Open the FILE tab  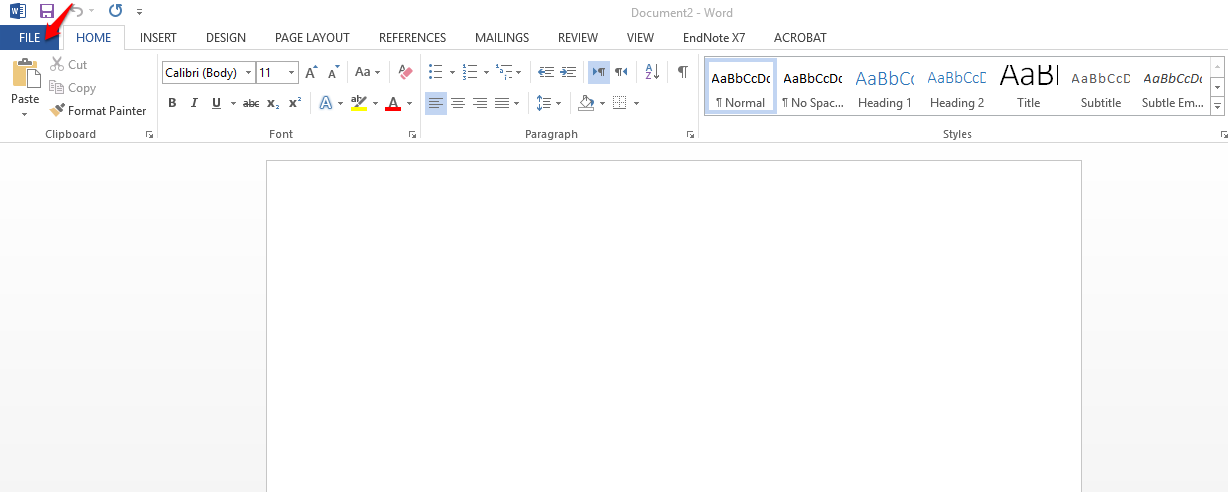tap(29, 38)
